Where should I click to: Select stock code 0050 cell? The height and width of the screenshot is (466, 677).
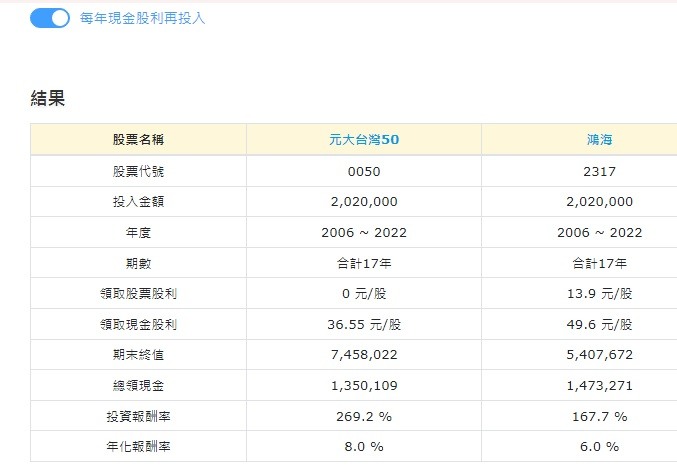pyautogui.click(x=364, y=171)
